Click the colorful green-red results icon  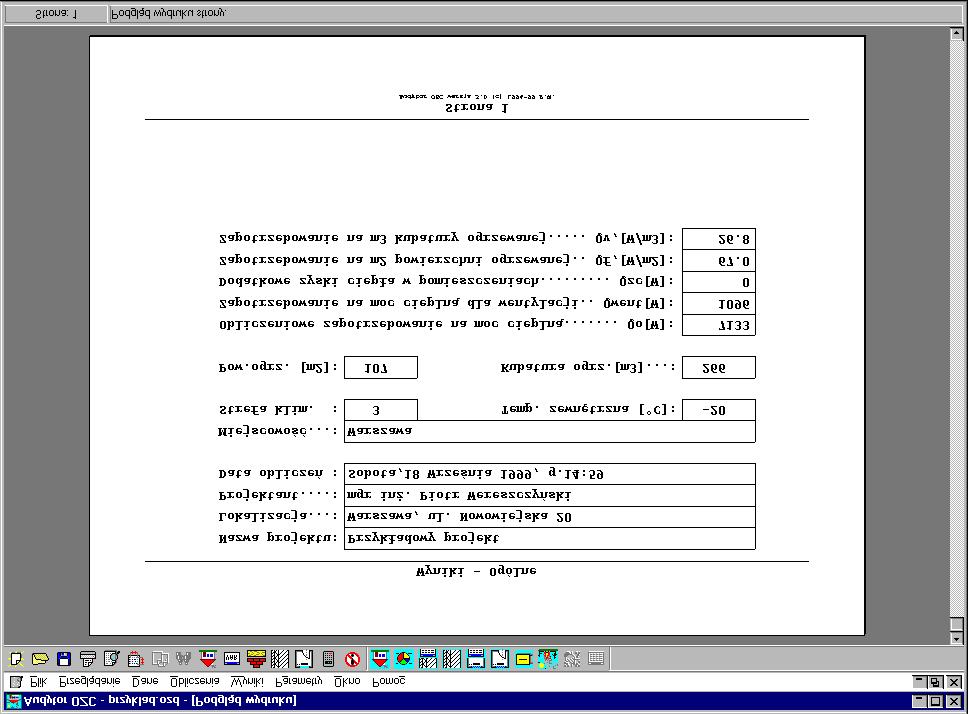(548, 659)
